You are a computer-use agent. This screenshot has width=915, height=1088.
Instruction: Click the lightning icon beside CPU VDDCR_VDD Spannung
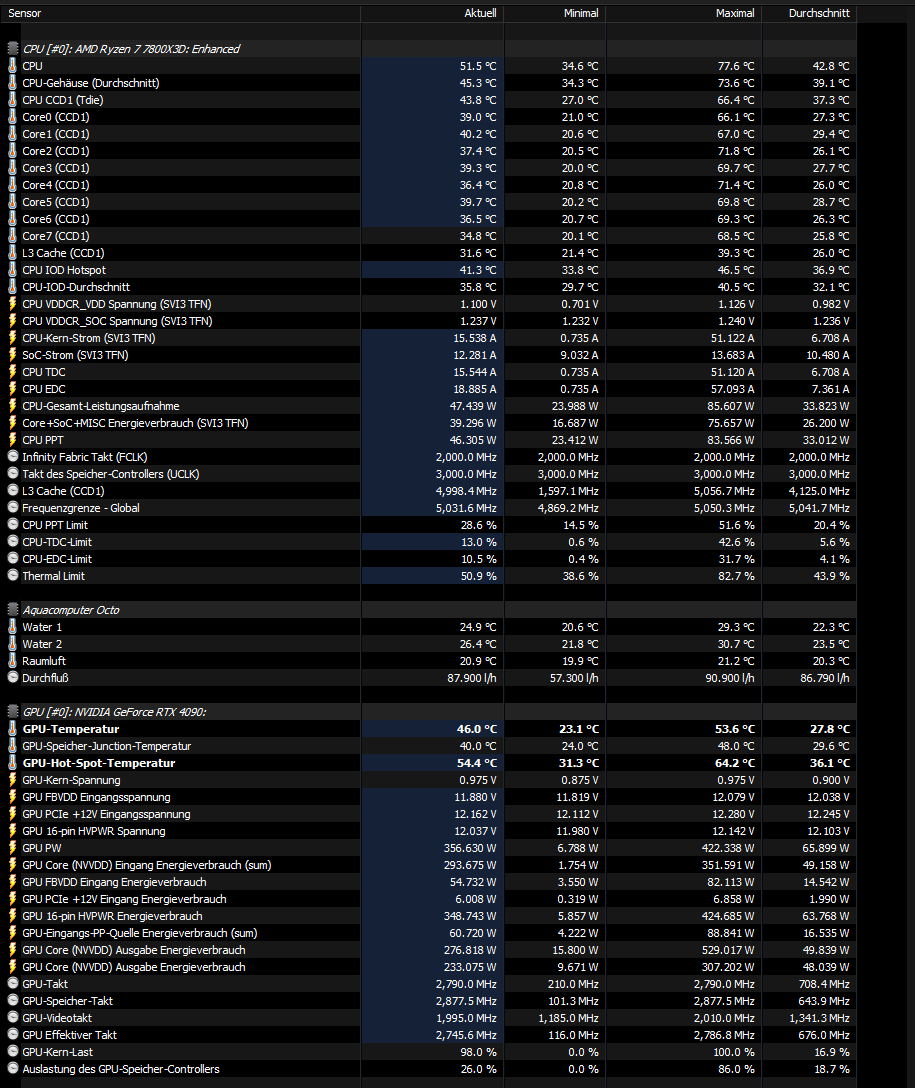coord(12,304)
